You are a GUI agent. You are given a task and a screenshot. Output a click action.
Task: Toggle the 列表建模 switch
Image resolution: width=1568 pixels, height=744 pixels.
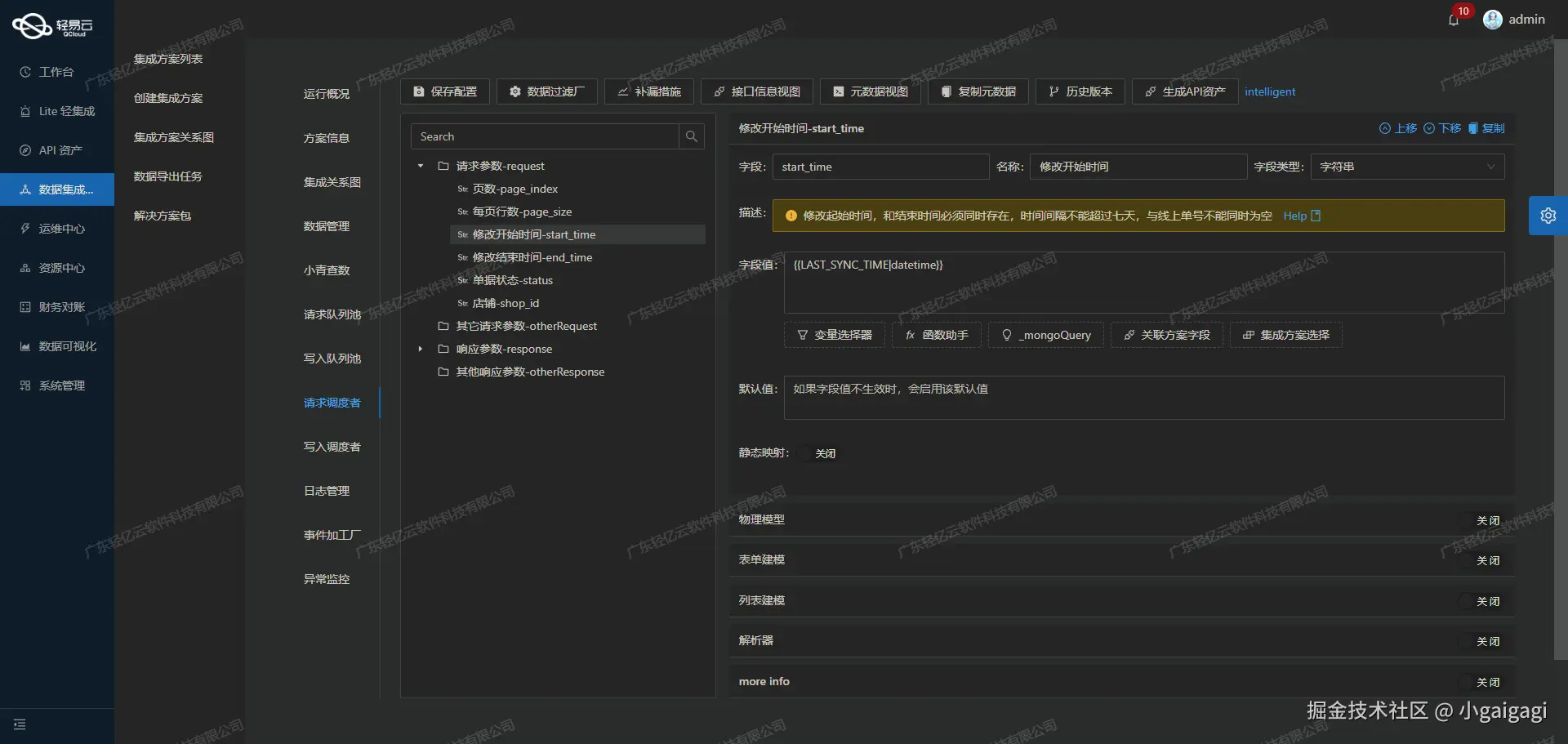point(1482,601)
